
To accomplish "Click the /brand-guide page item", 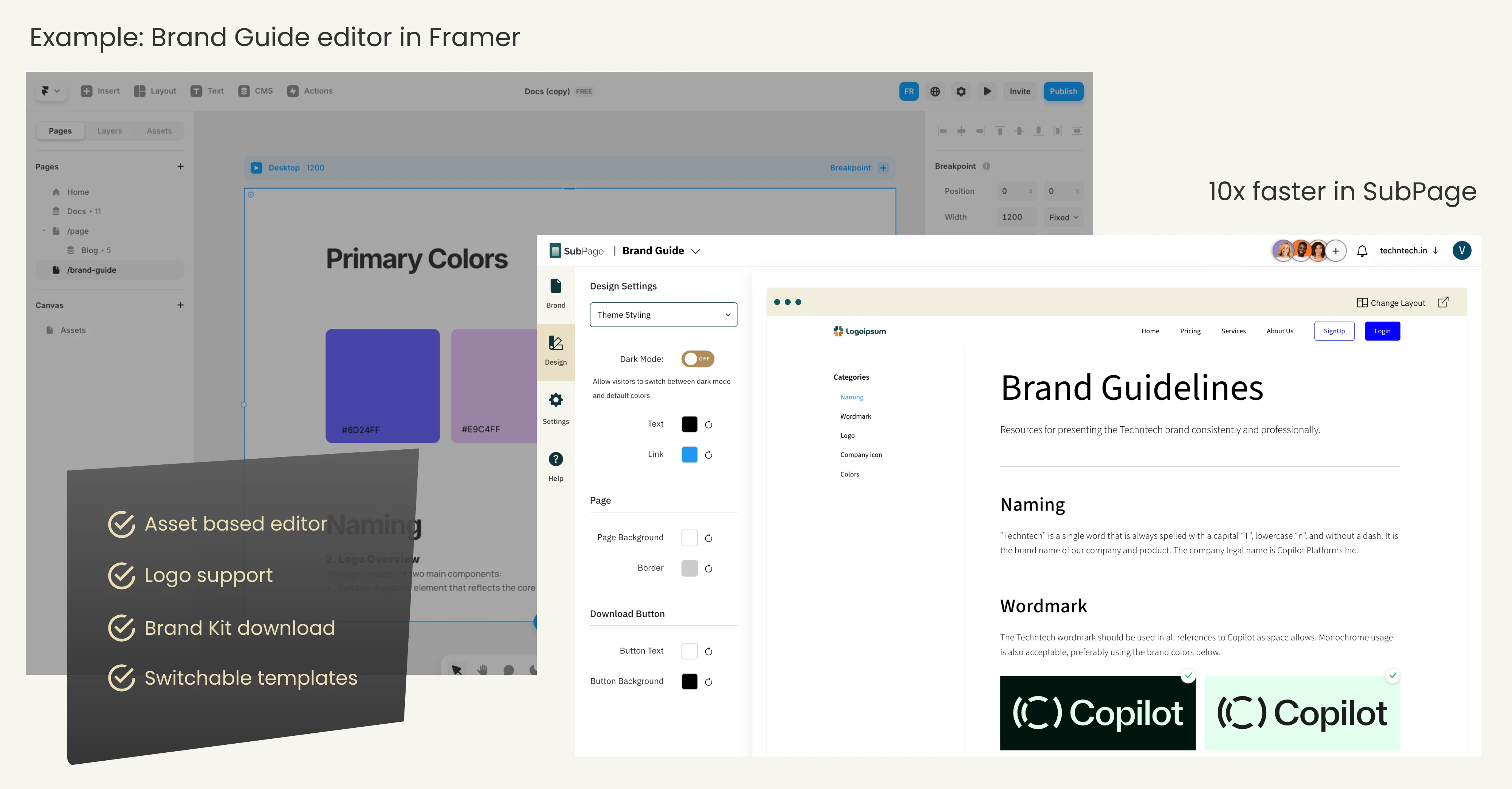I will tap(92, 269).
